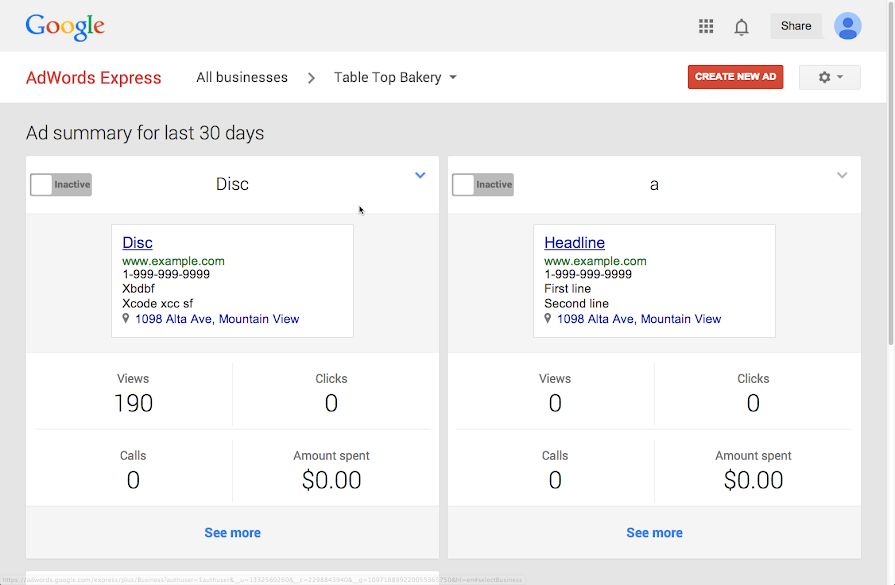Viewport: 895px width, 585px height.
Task: Open the settings gear menu
Action: (x=829, y=77)
